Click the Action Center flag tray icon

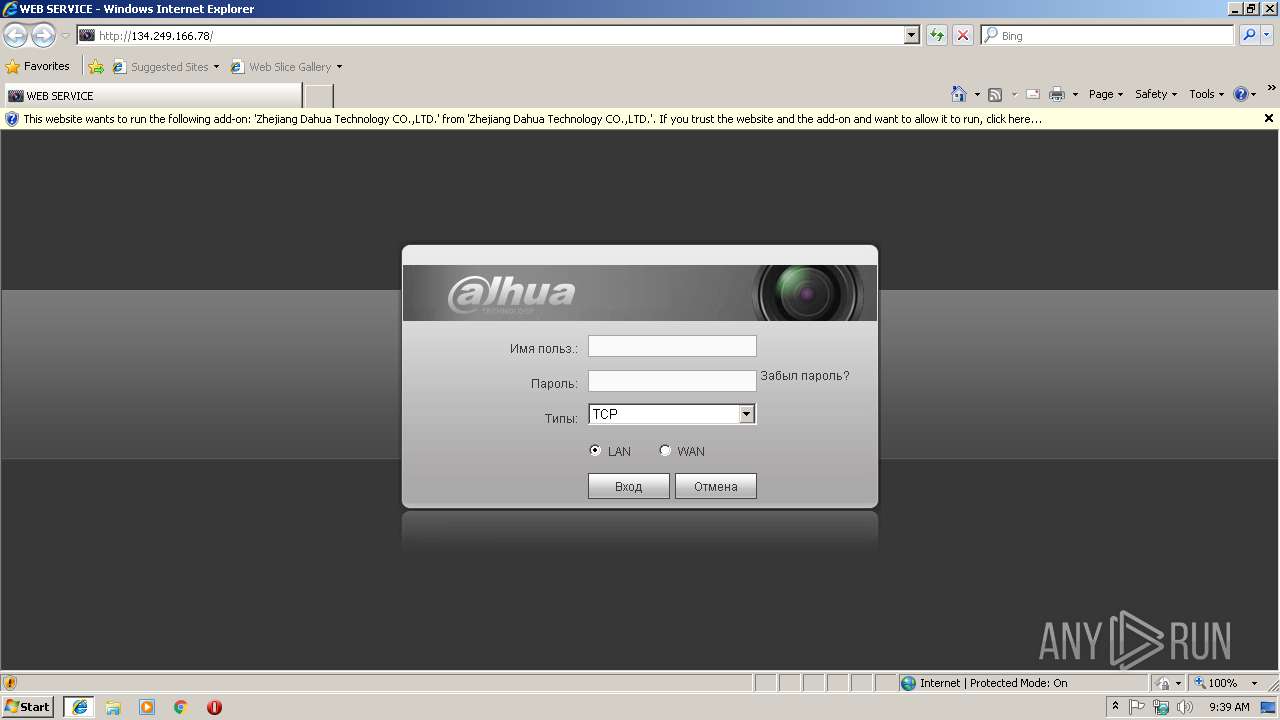click(x=1137, y=707)
